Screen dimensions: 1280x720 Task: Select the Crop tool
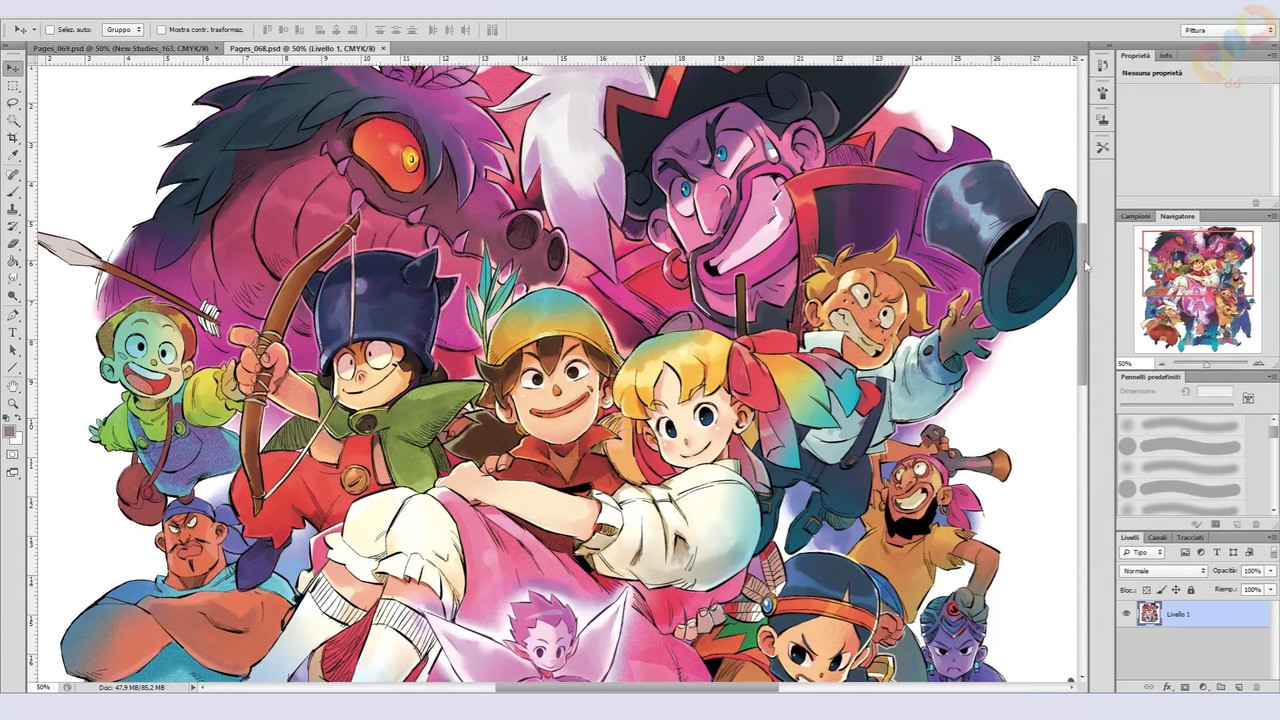[12, 138]
